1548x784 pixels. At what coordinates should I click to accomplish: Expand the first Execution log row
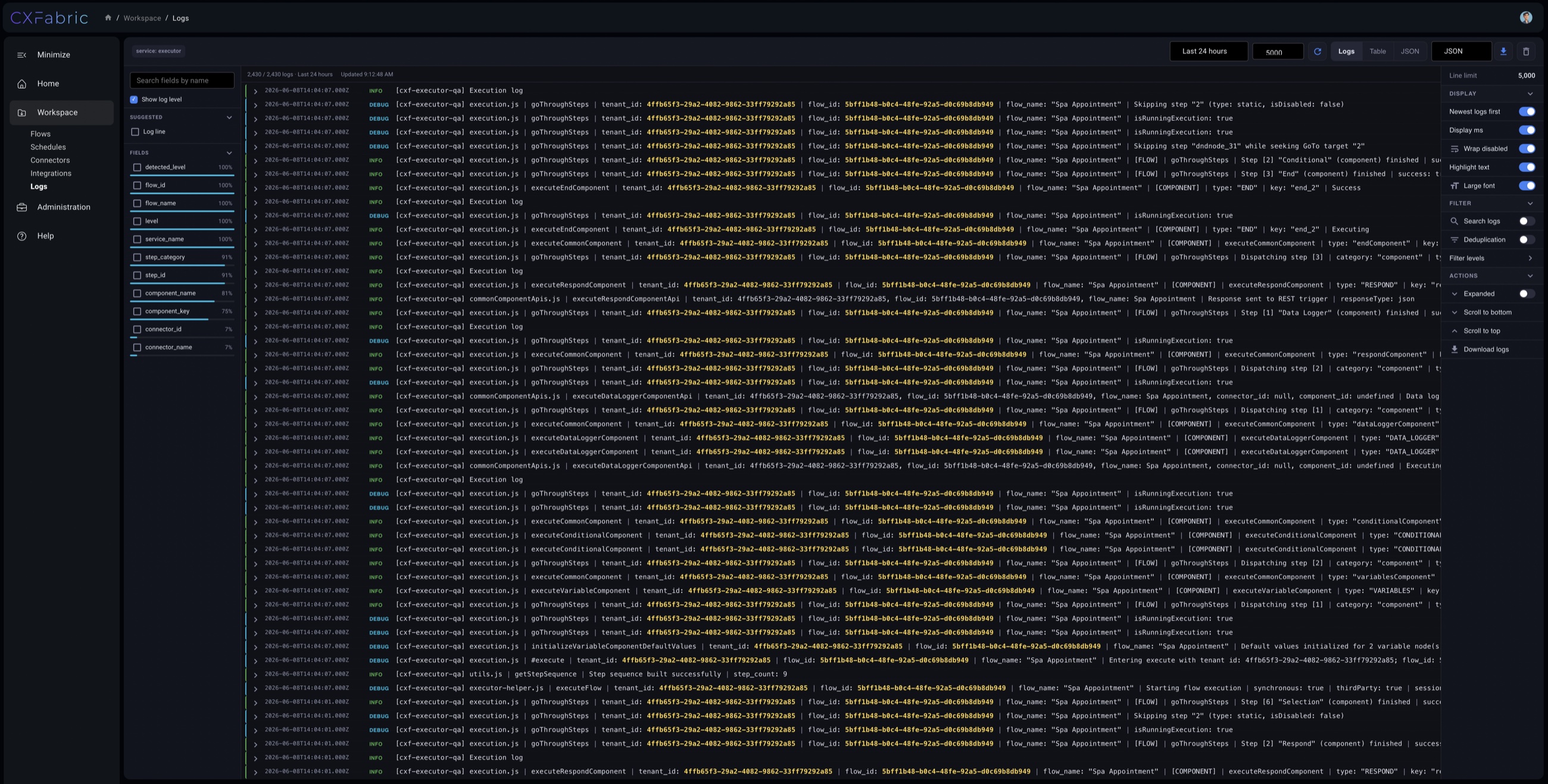(x=255, y=91)
